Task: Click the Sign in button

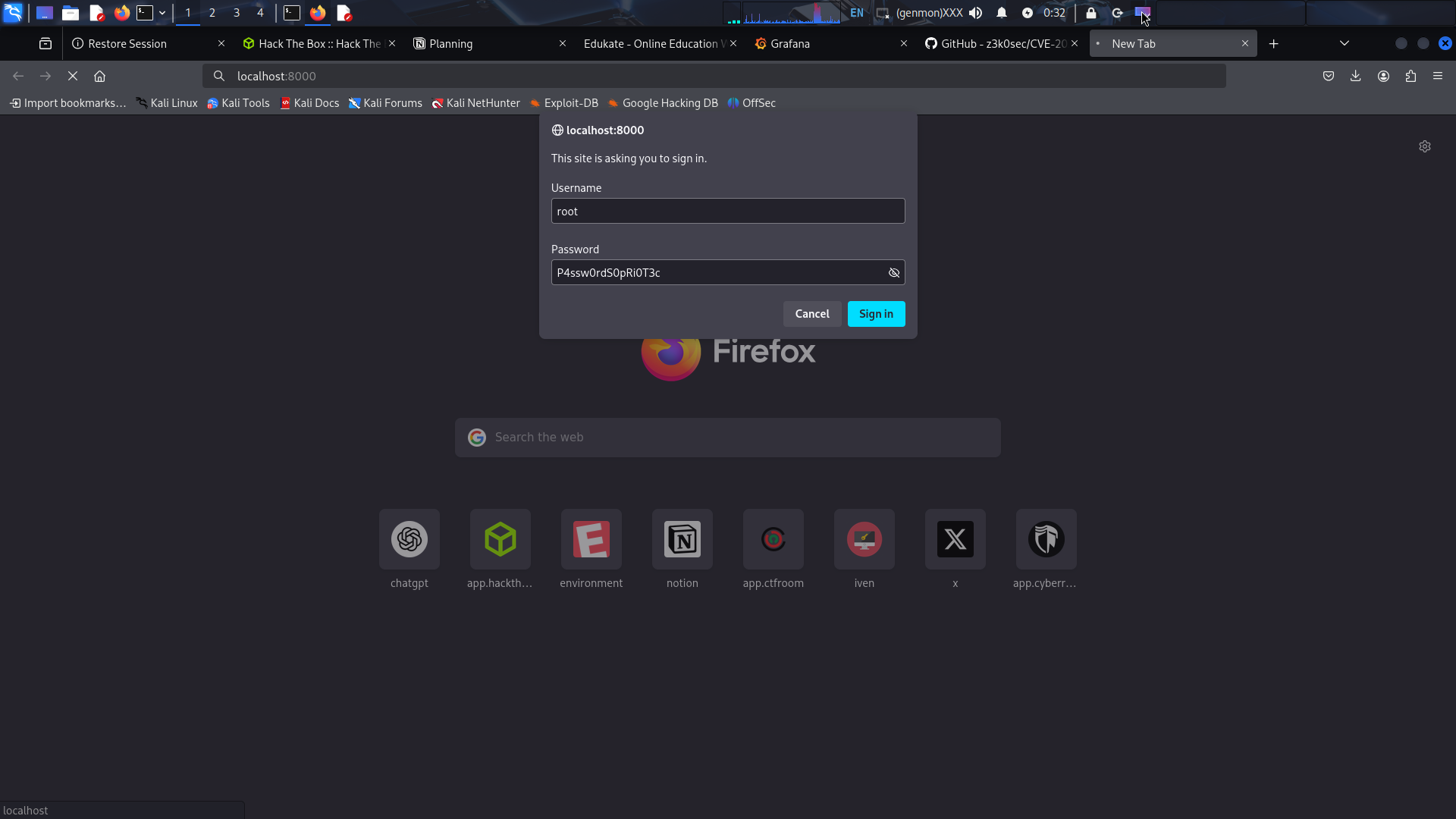Action: pyautogui.click(x=876, y=314)
